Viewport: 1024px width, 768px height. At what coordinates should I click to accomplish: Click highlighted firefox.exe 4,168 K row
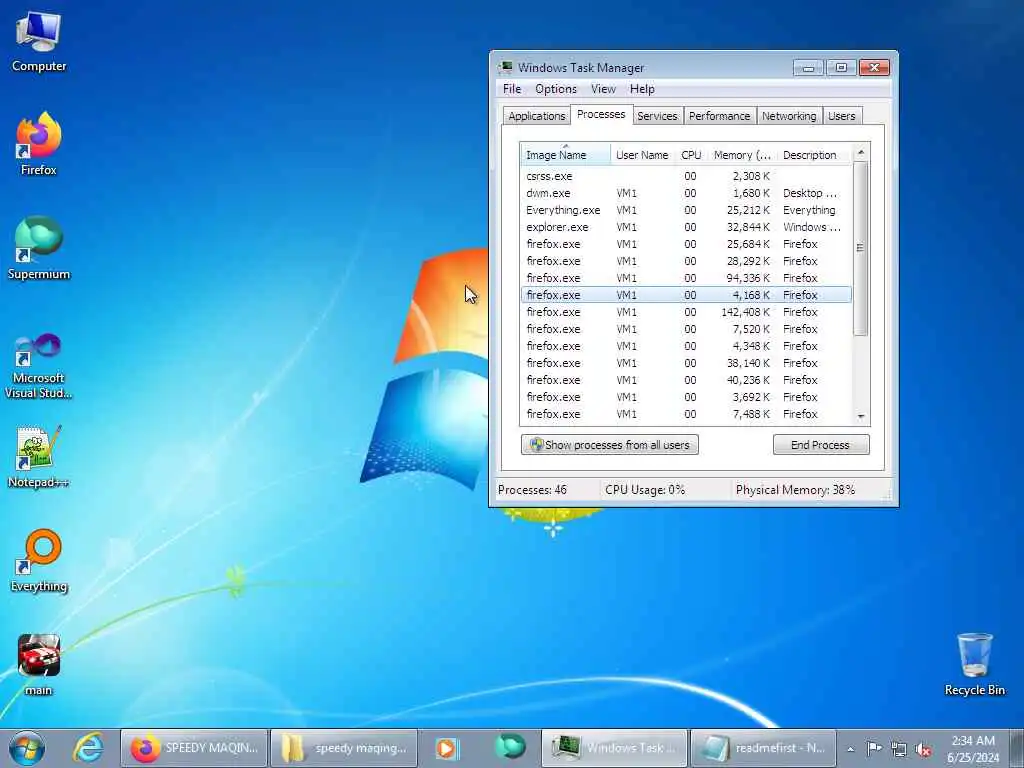coord(686,295)
